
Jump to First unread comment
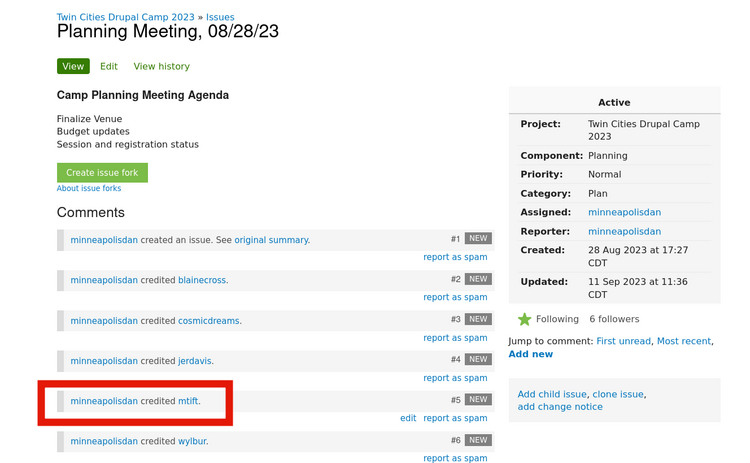tap(623, 341)
